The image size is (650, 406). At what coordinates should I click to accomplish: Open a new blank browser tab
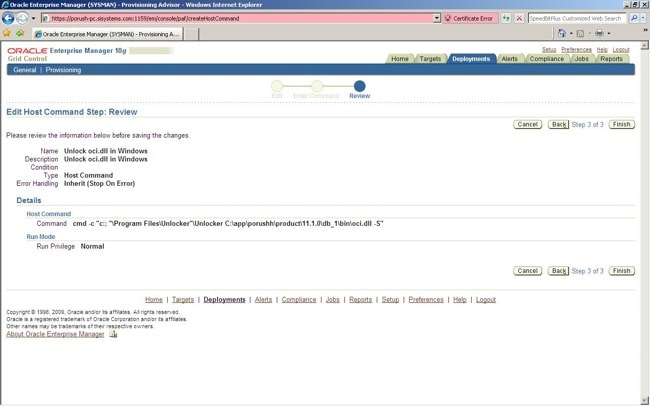click(191, 34)
